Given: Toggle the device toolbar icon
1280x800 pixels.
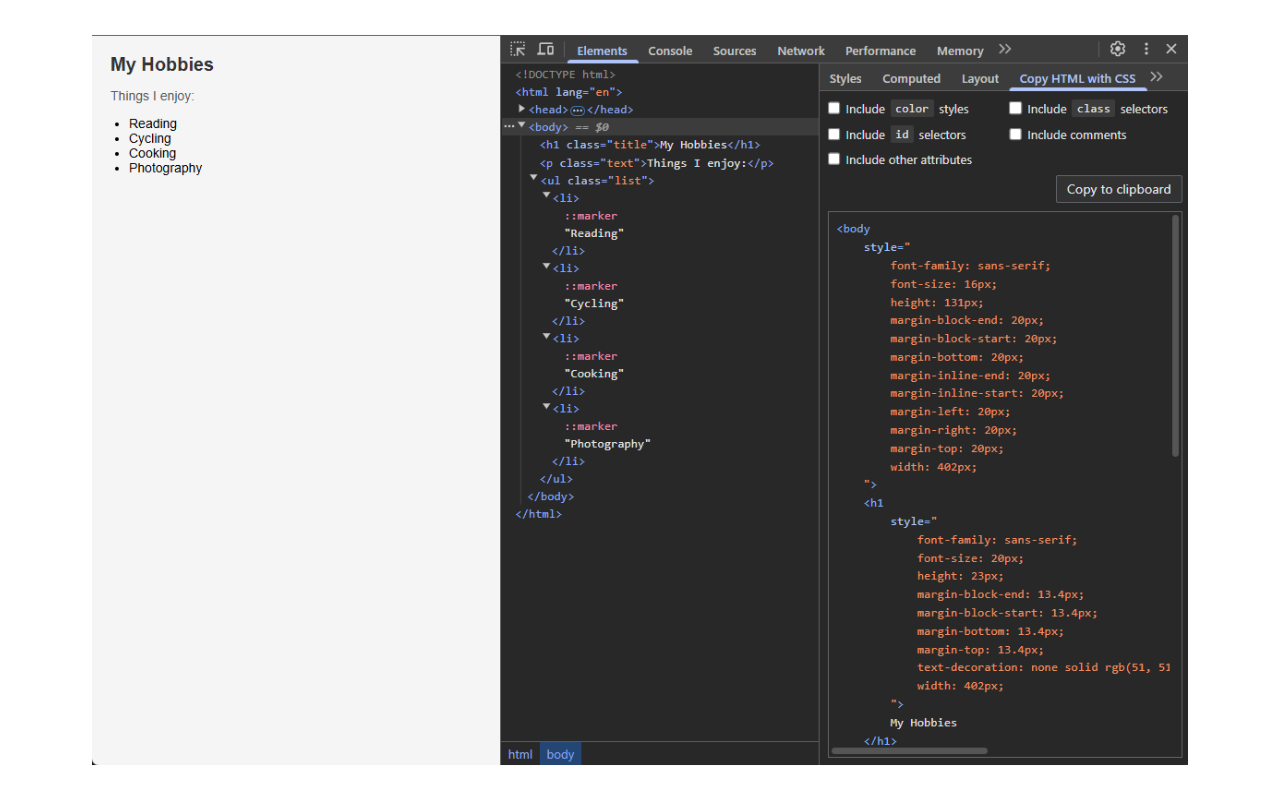Looking at the screenshot, I should point(545,49).
